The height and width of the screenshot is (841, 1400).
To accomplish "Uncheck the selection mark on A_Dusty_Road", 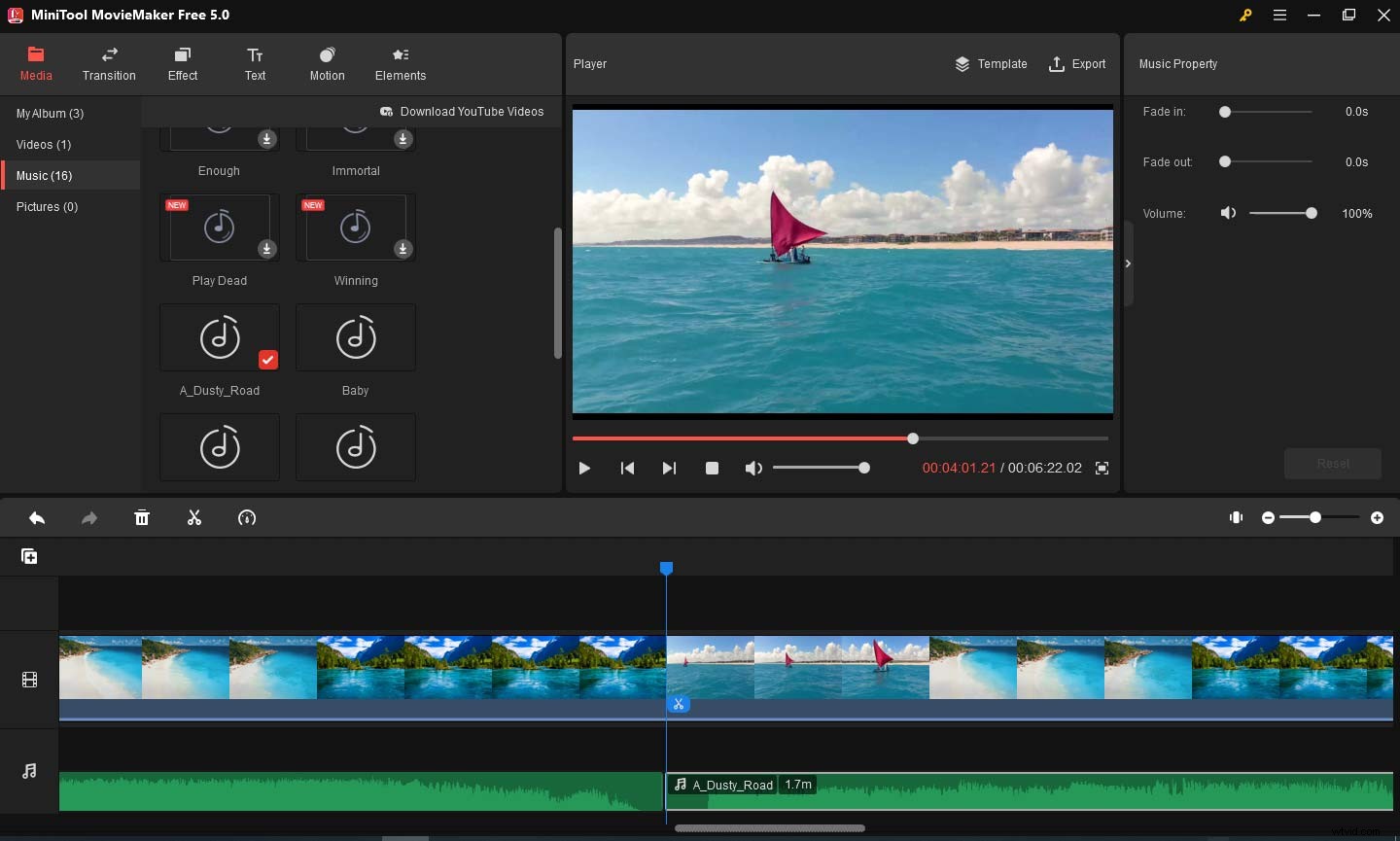I will coord(268,360).
